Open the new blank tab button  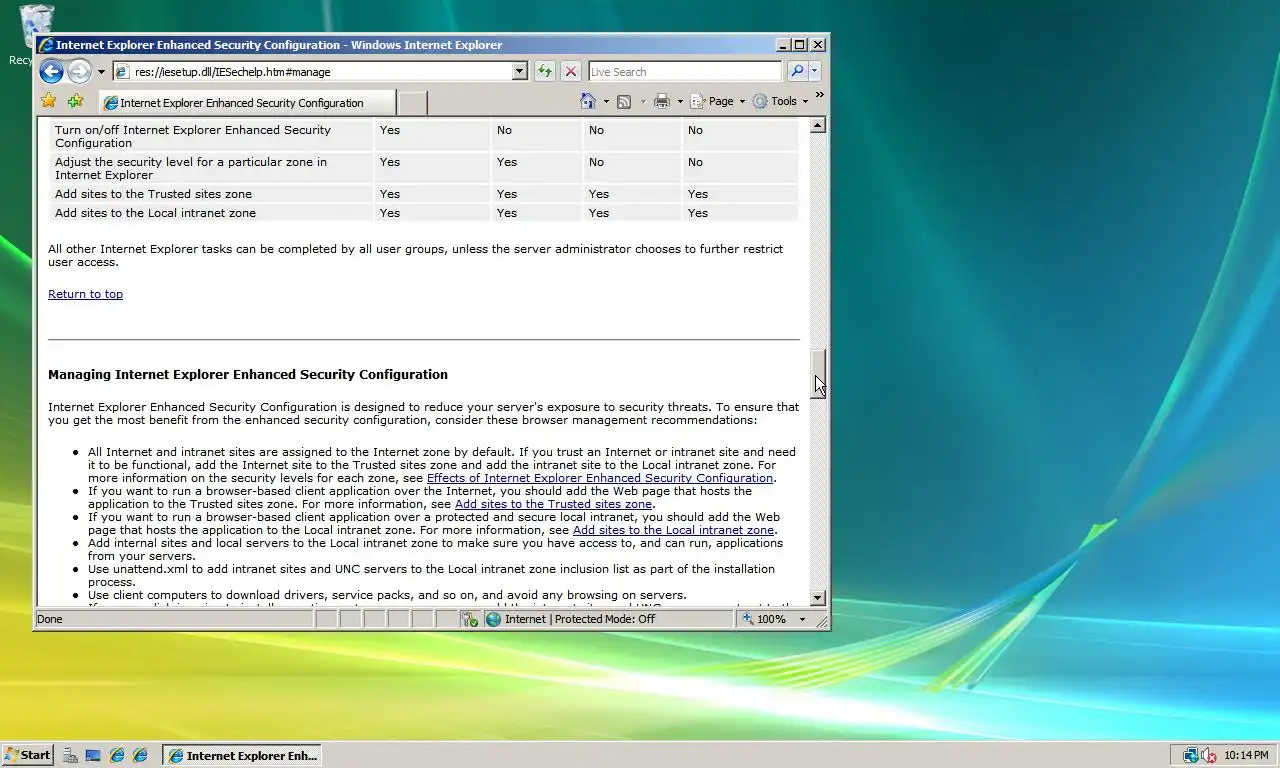[x=412, y=102]
